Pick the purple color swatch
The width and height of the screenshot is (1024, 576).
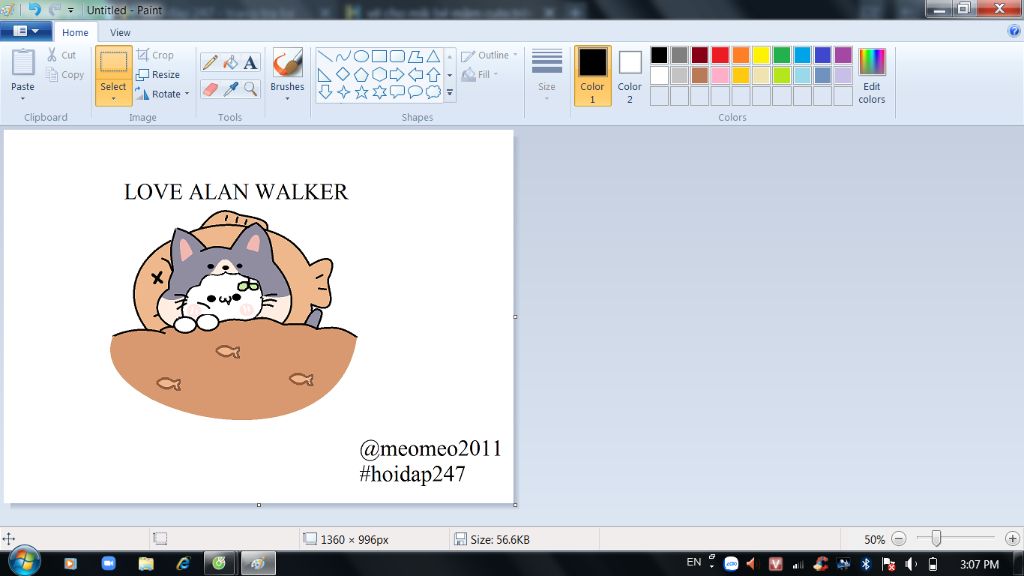click(843, 55)
